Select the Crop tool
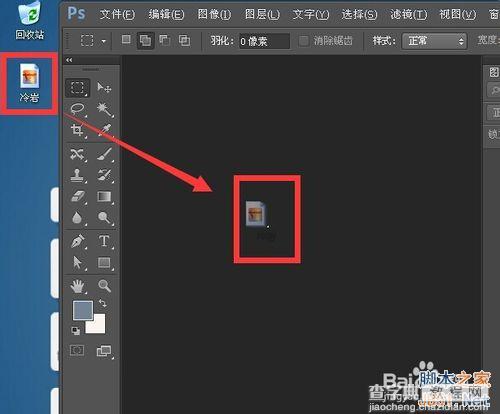This screenshot has height=414, width=500. [77, 130]
